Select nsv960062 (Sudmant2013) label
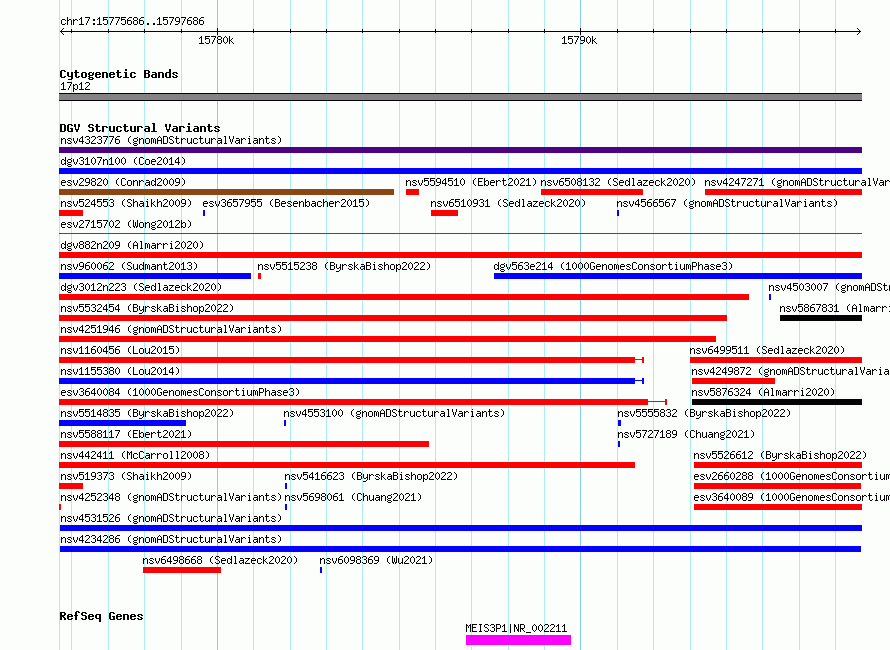Viewport: 890px width, 650px height. tap(129, 266)
